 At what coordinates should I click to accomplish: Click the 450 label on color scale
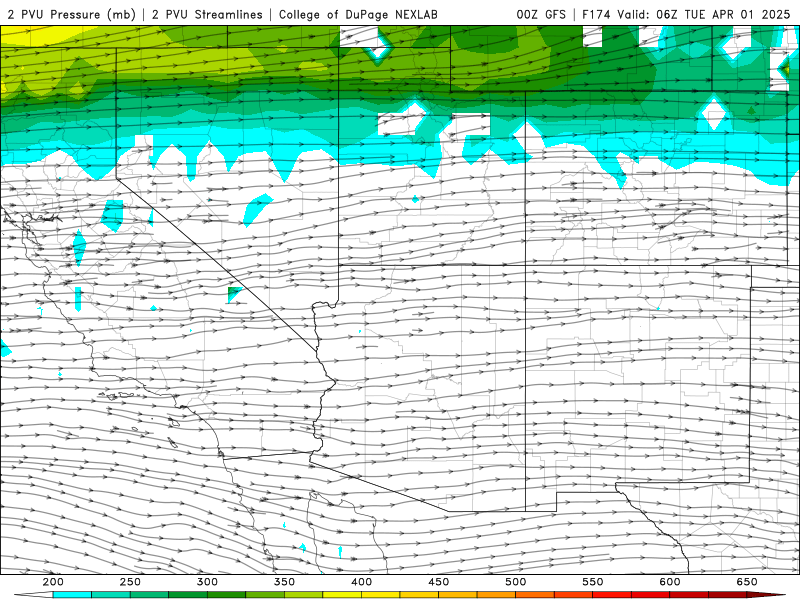(x=439, y=582)
